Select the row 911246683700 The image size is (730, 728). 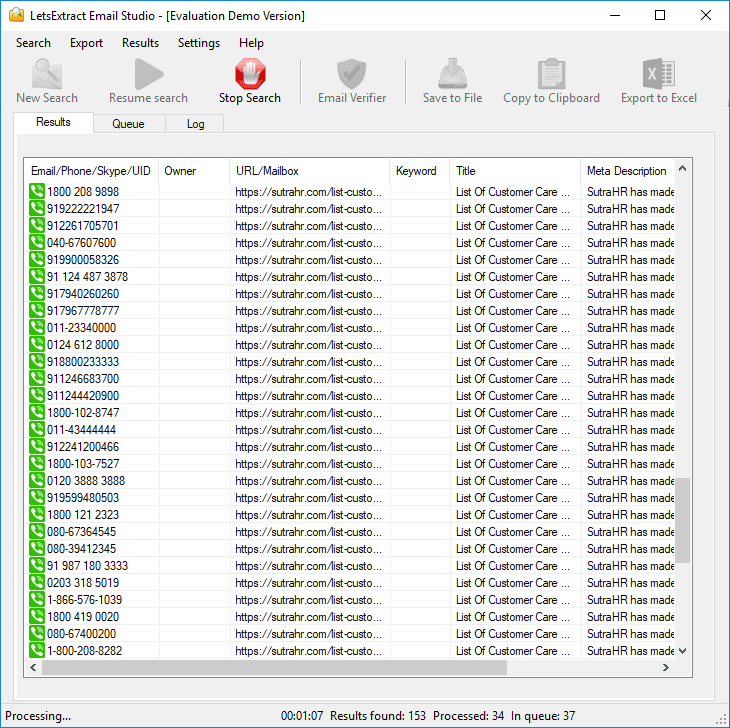[351, 378]
